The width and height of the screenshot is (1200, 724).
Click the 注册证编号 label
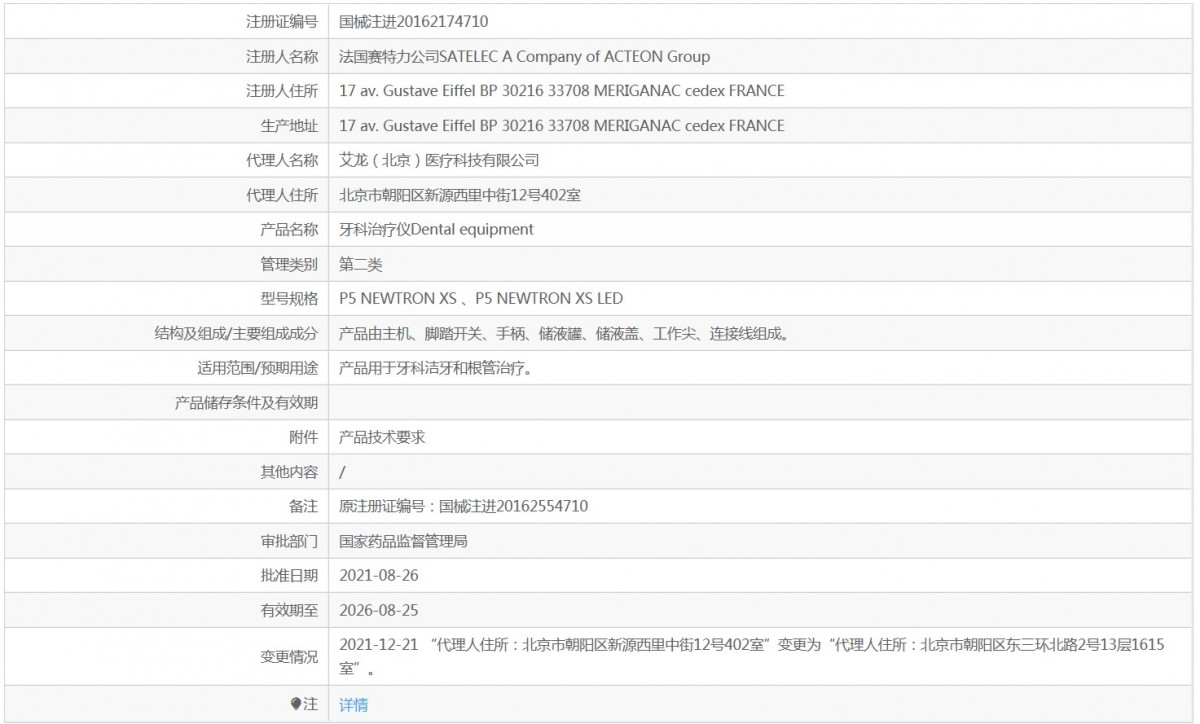282,21
